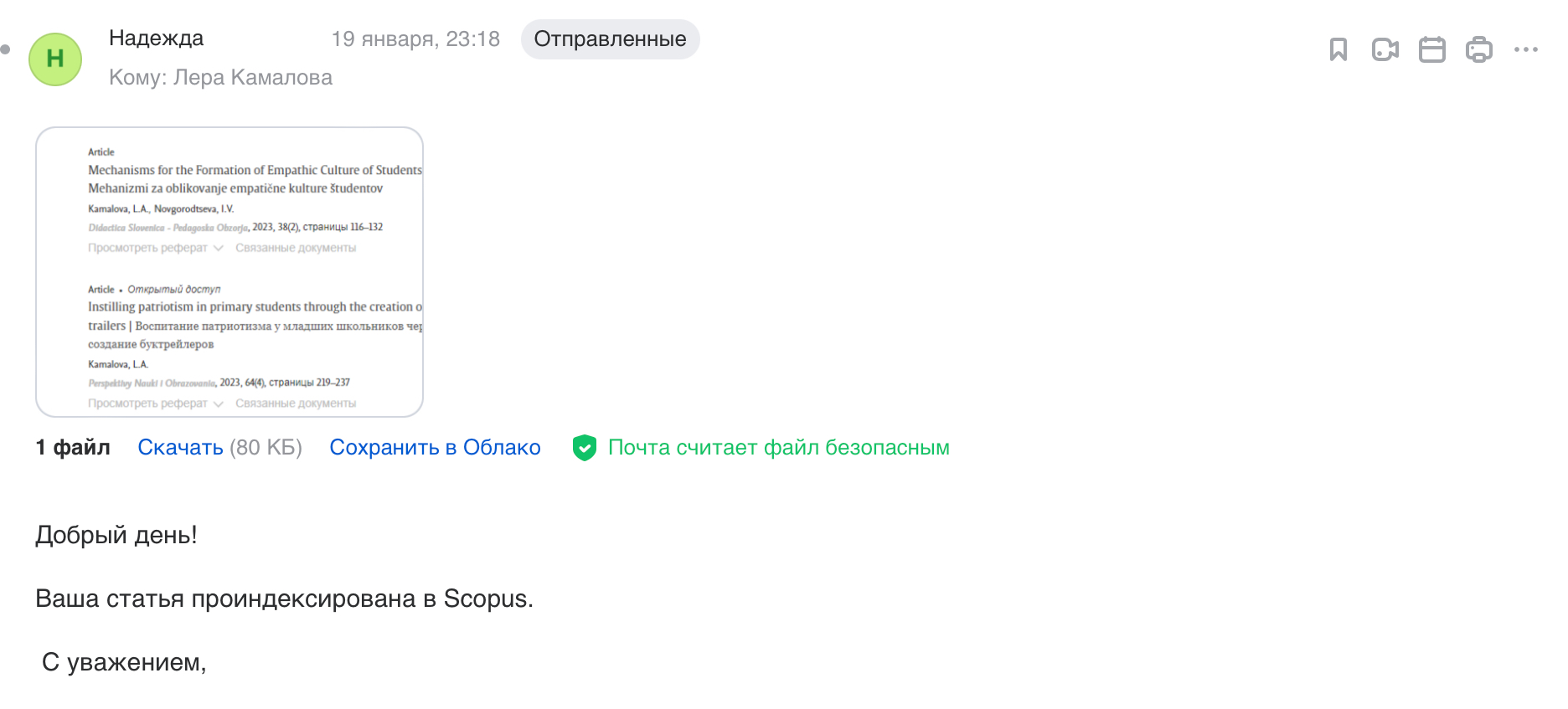Print this email using the printer icon
Image resolution: width=1568 pixels, height=709 pixels.
pyautogui.click(x=1478, y=50)
